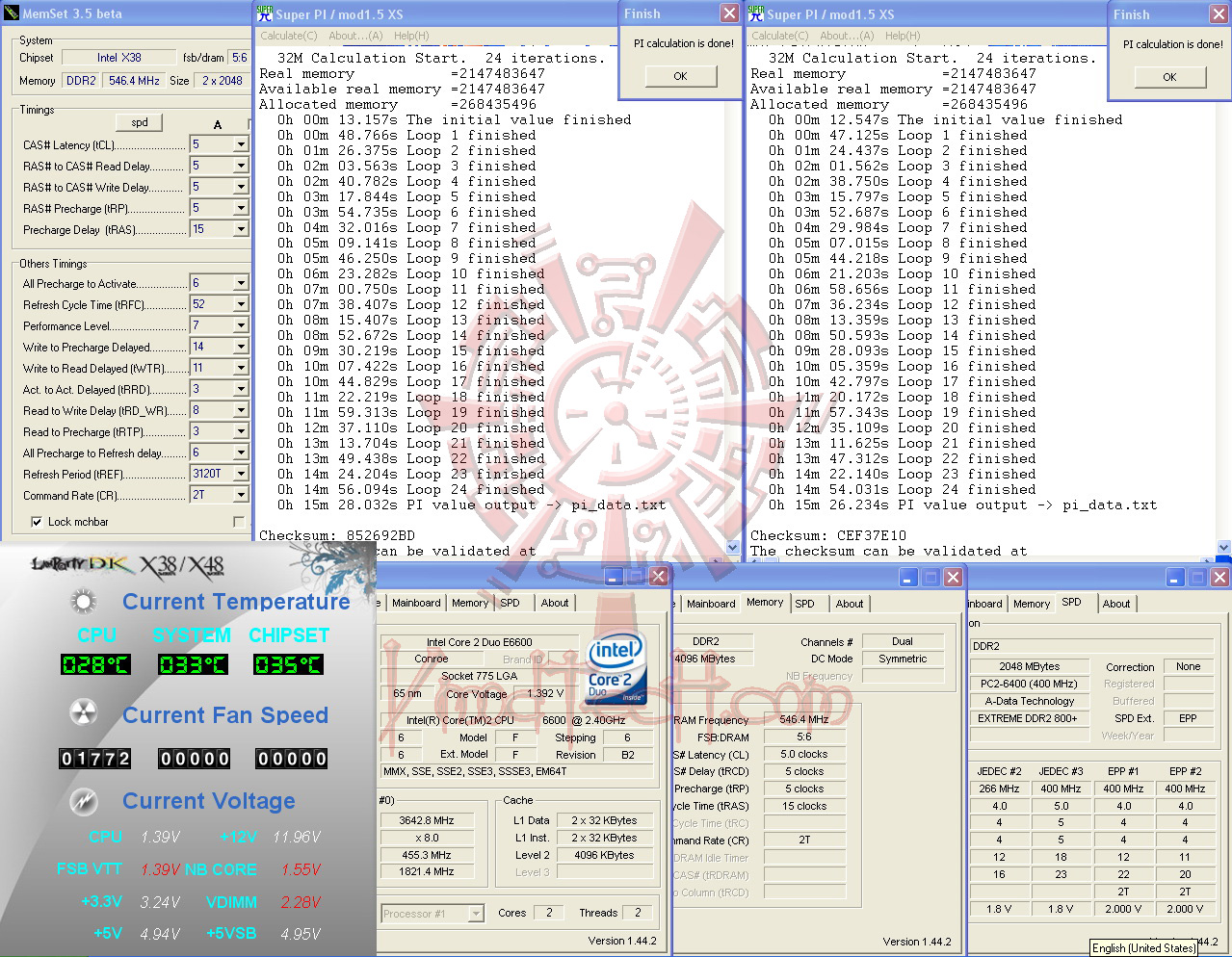Open the Command Rate (CR) dropdown
Screen dimensions: 1232x957
coord(241,495)
